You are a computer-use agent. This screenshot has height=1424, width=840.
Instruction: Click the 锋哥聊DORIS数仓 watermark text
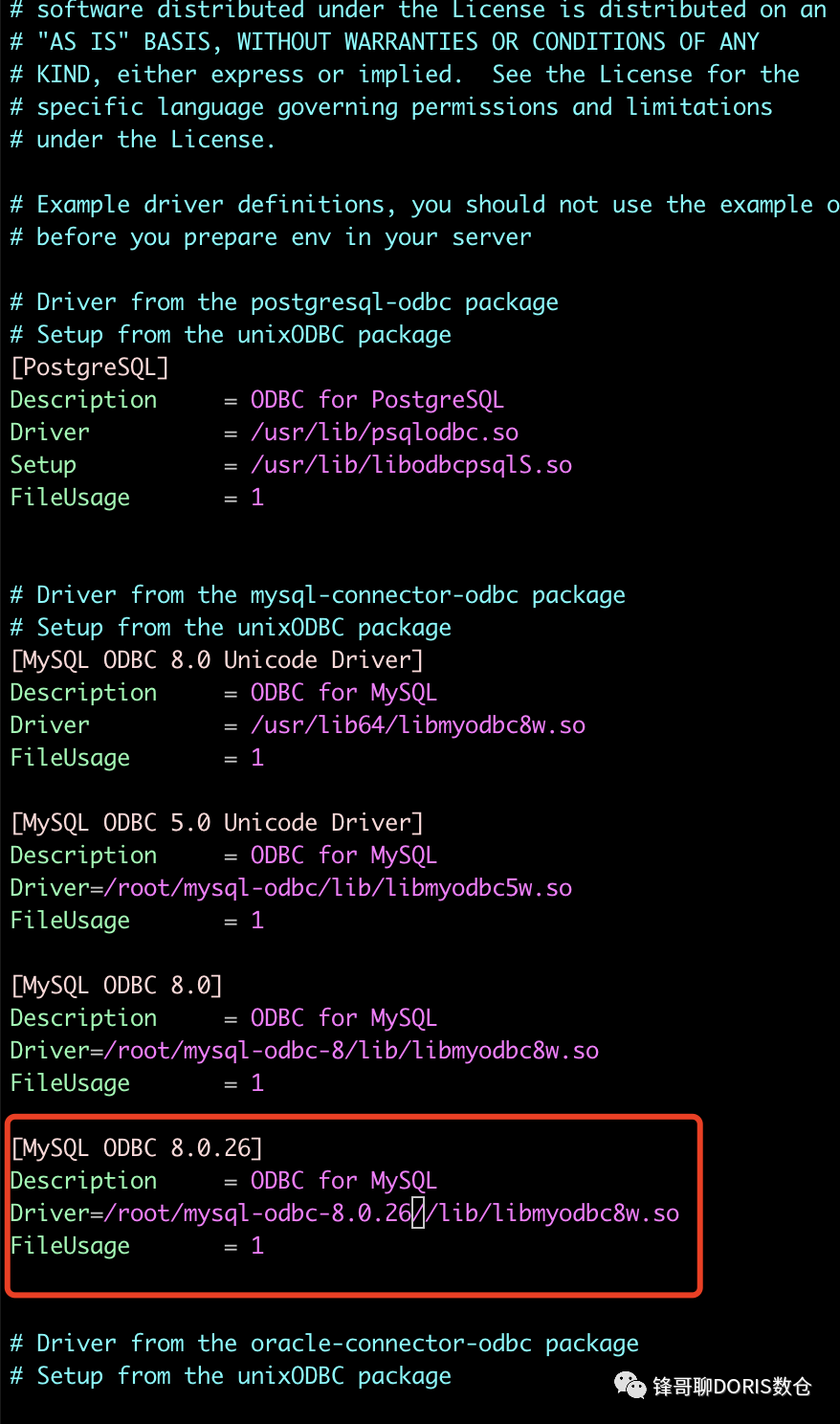pos(733,1386)
